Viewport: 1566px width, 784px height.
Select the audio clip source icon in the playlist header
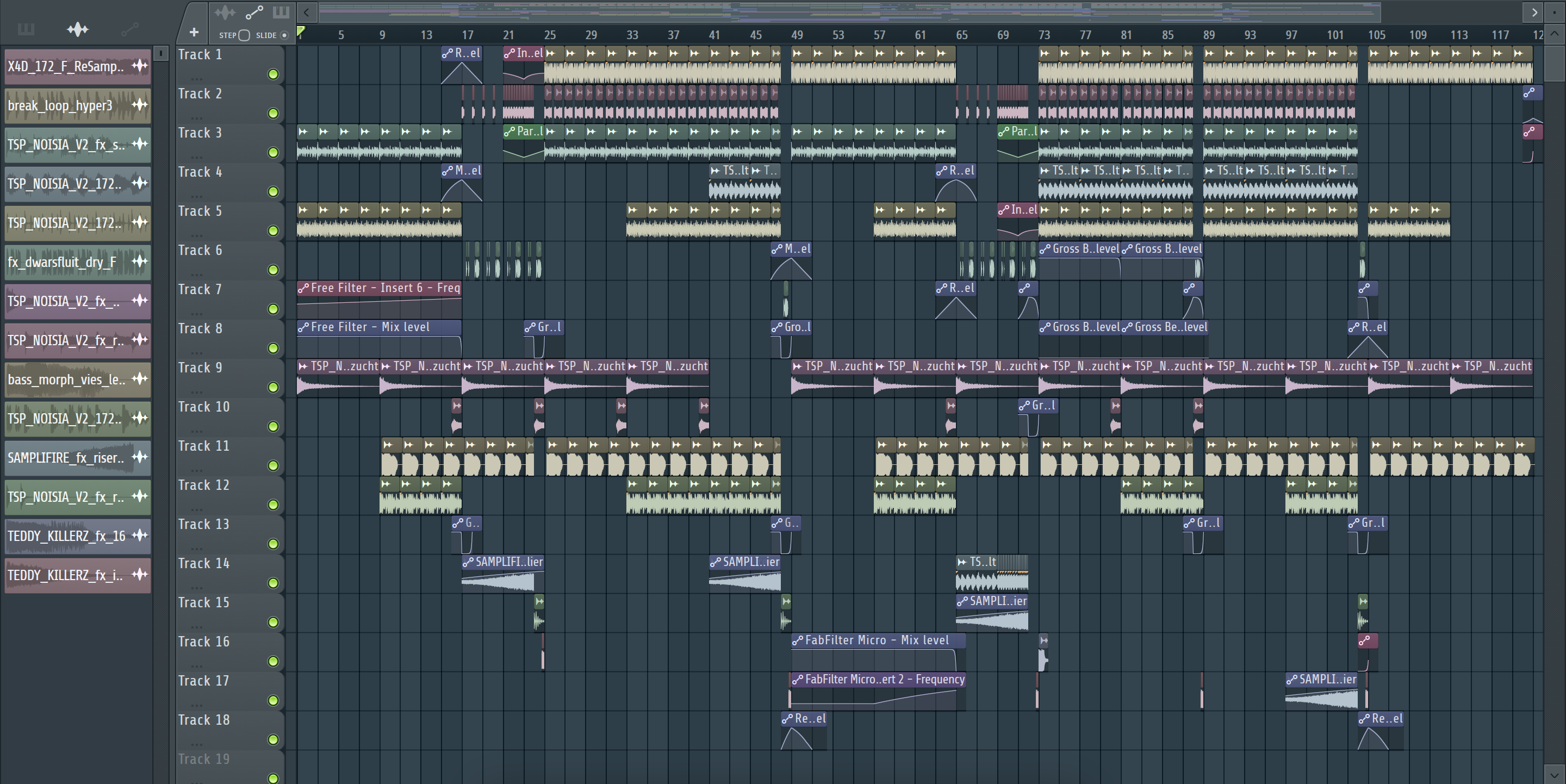pyautogui.click(x=225, y=12)
